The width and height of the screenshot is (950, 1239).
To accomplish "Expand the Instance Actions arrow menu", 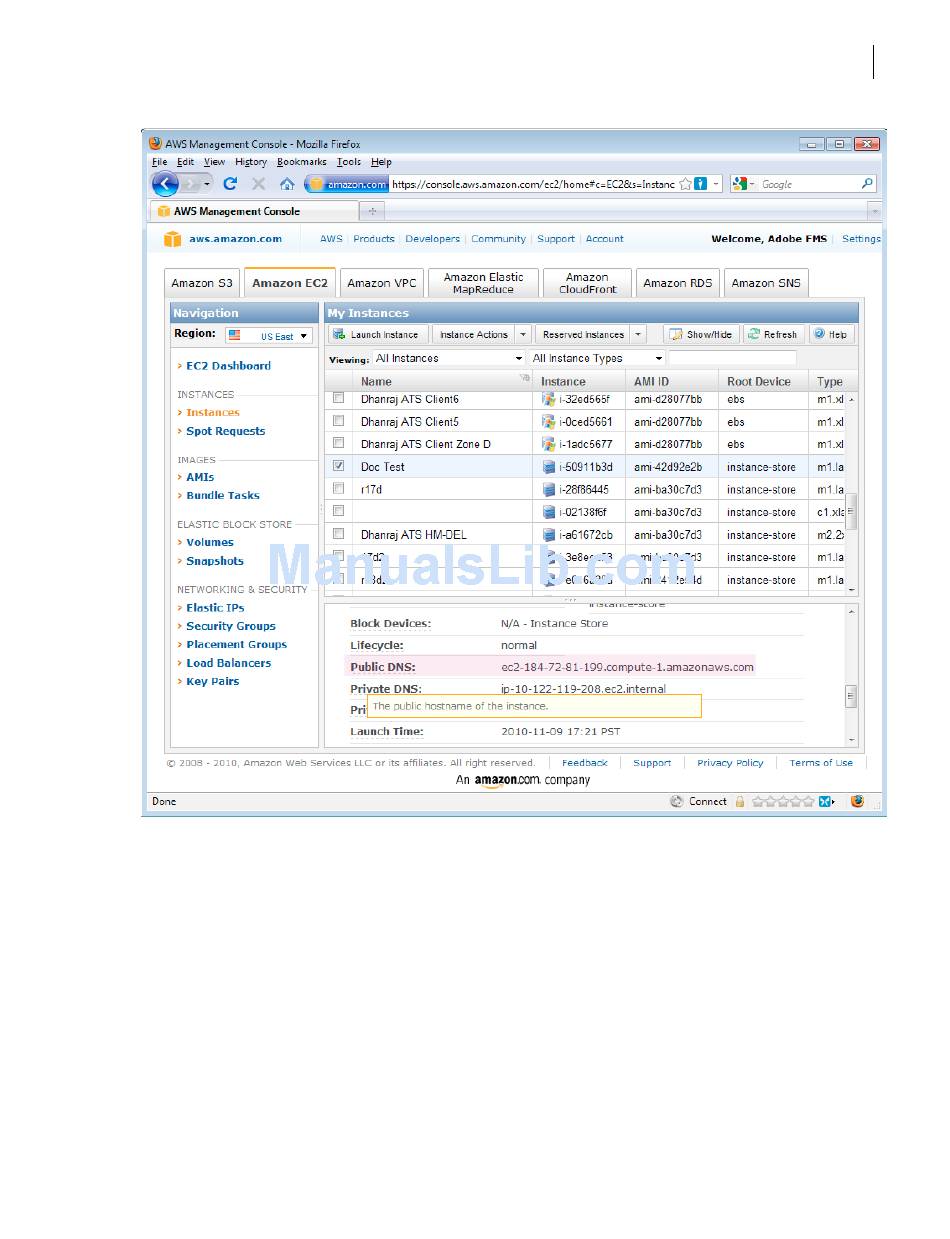I will coord(522,335).
